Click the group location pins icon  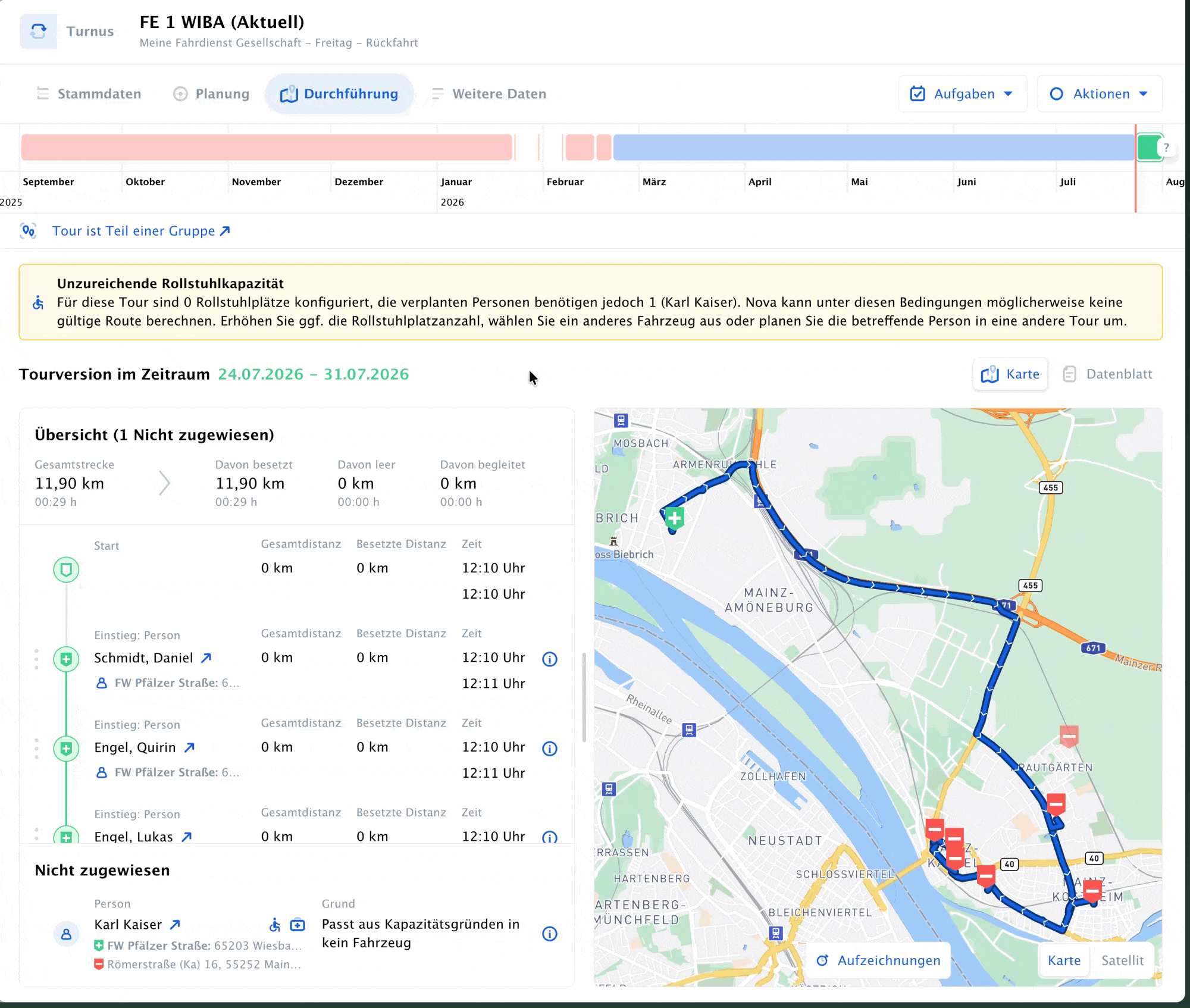29,231
